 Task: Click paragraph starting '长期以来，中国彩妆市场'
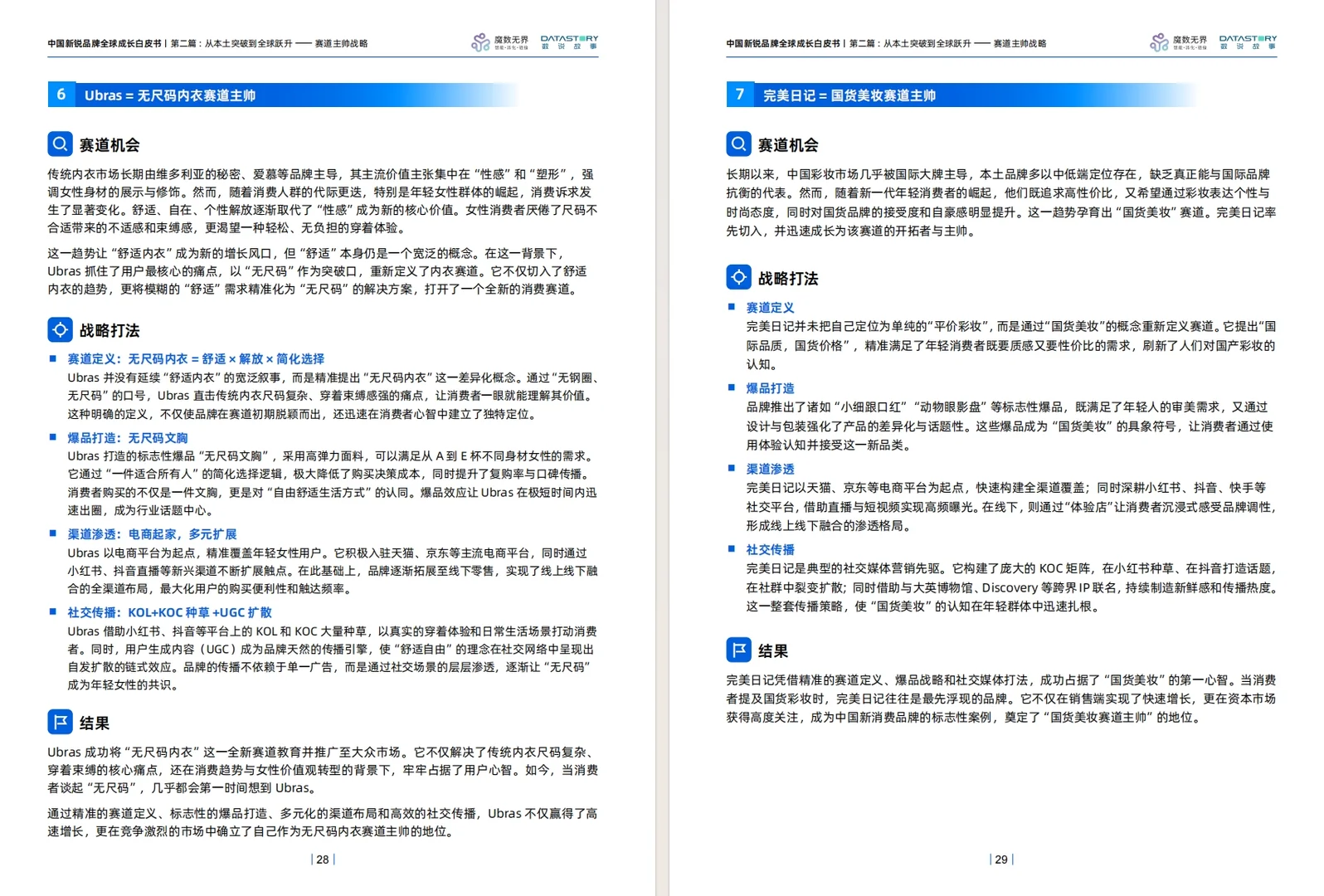pos(1001,202)
